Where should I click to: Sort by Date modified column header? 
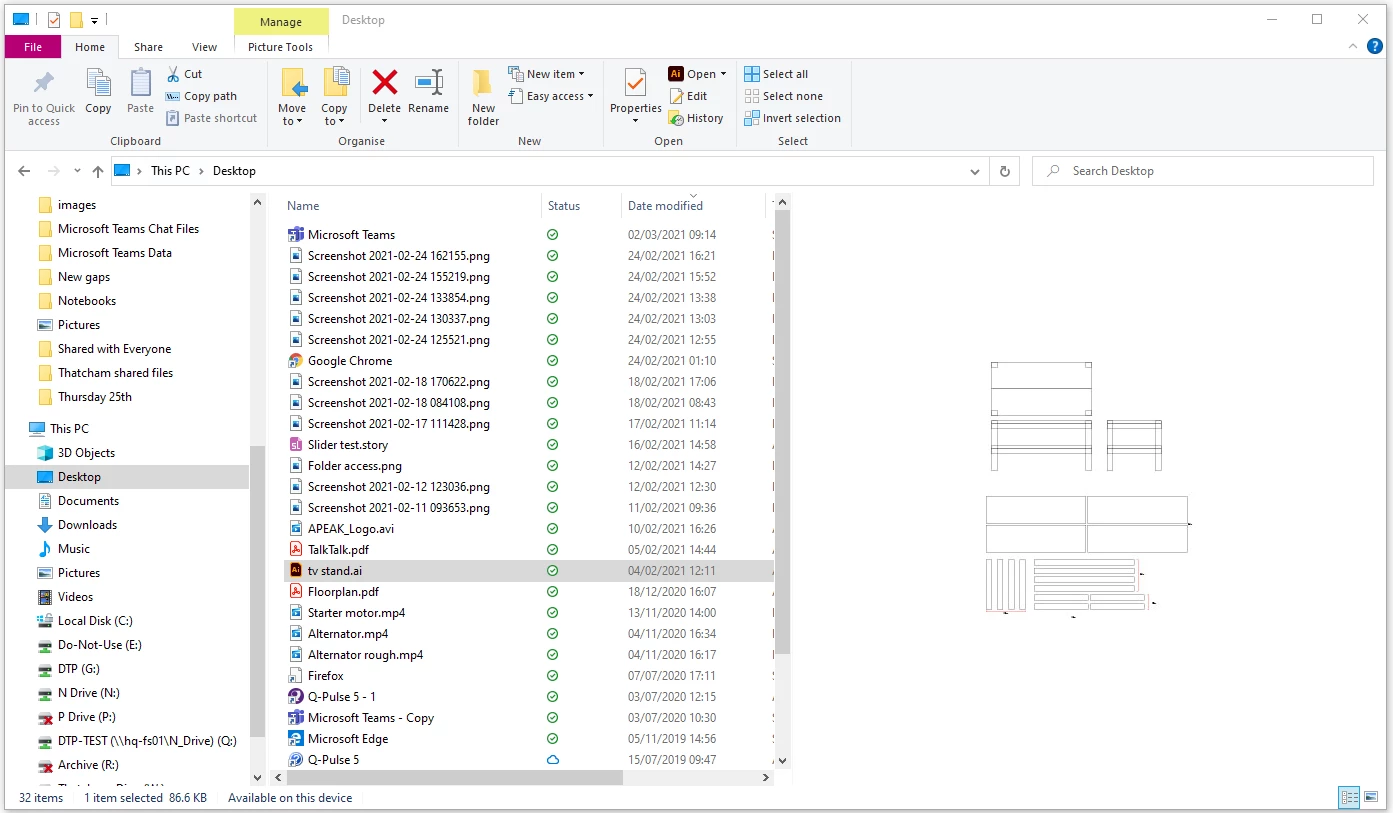(665, 206)
